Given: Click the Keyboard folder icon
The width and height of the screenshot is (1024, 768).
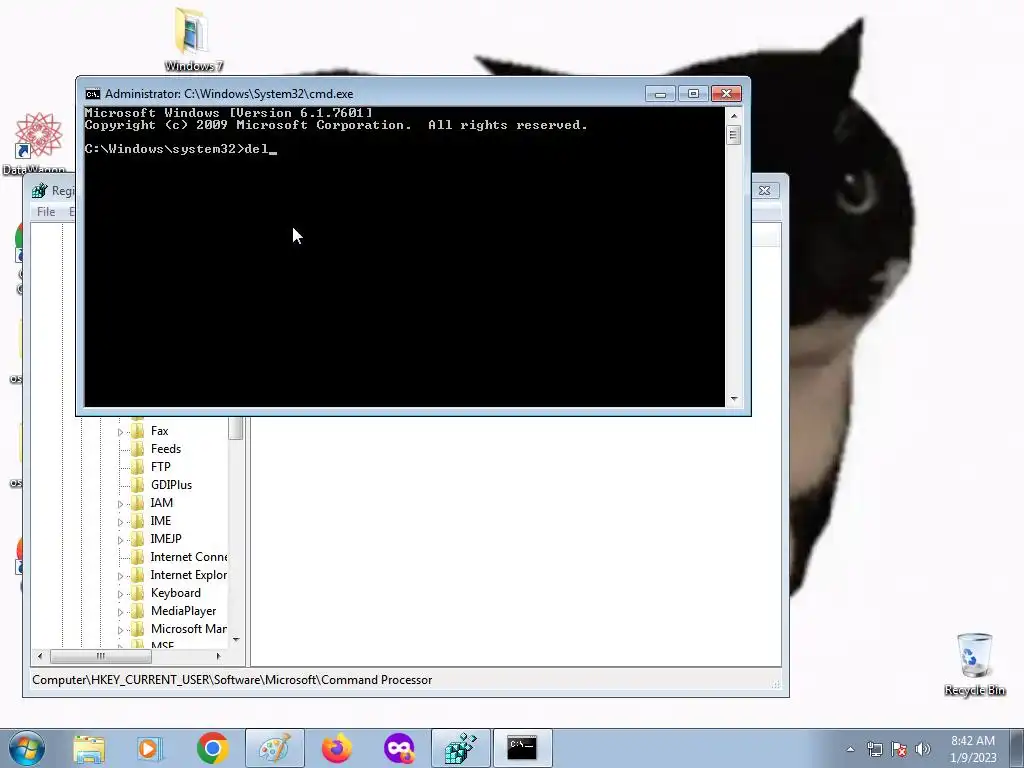Looking at the screenshot, I should click(x=137, y=593).
